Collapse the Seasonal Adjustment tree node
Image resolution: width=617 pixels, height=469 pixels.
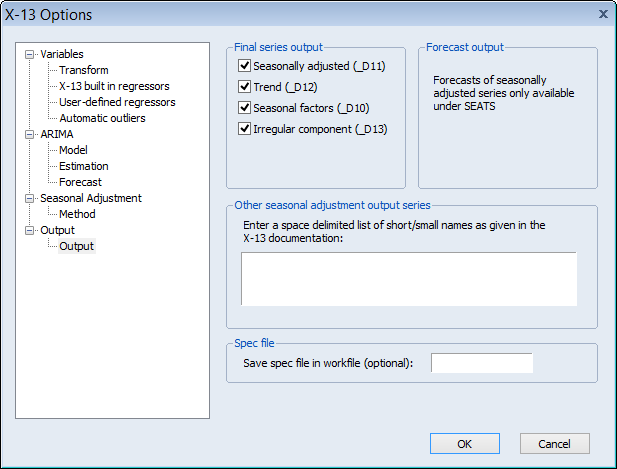[x=30, y=198]
